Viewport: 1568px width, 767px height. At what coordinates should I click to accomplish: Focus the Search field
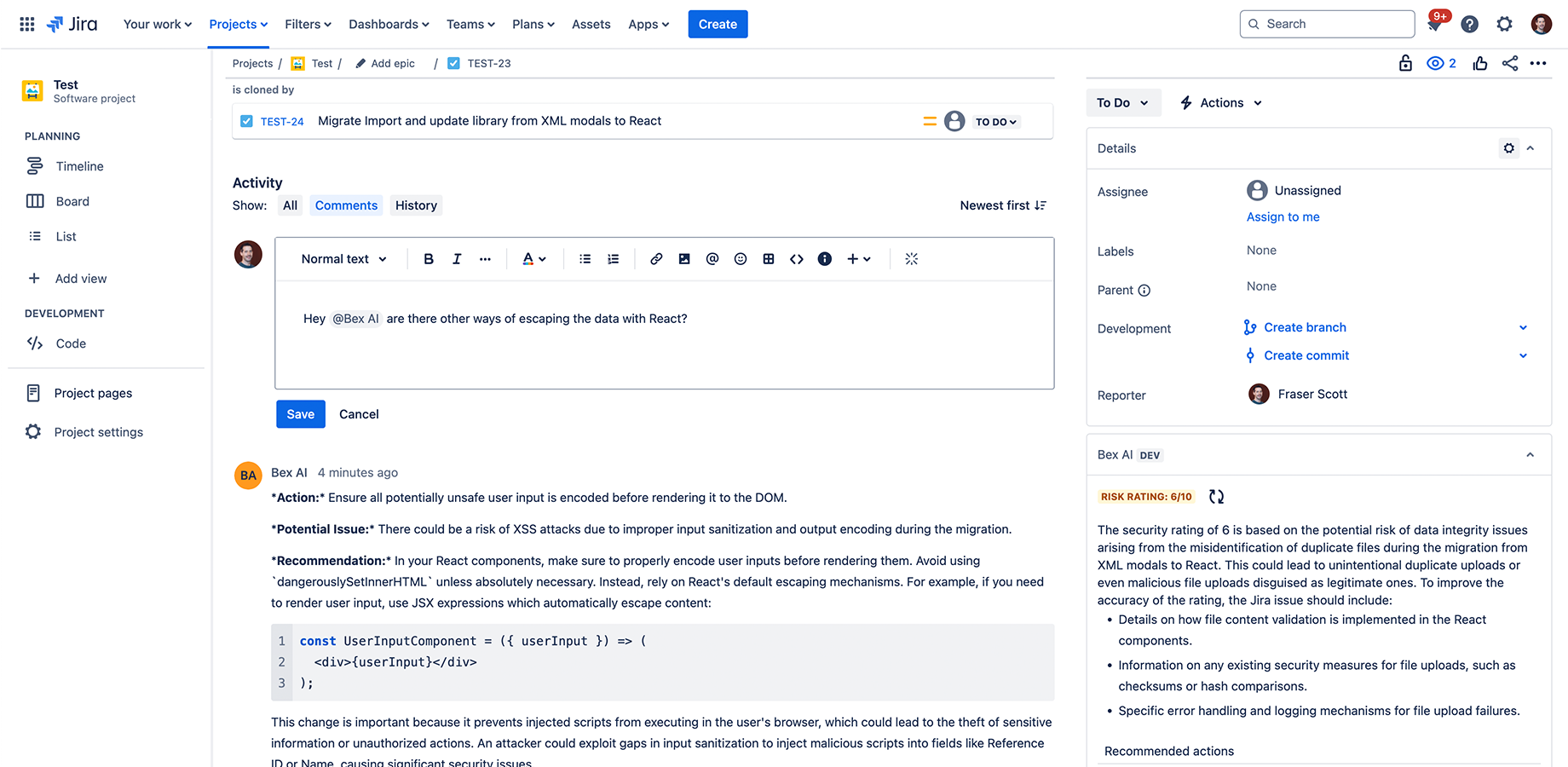1327,24
